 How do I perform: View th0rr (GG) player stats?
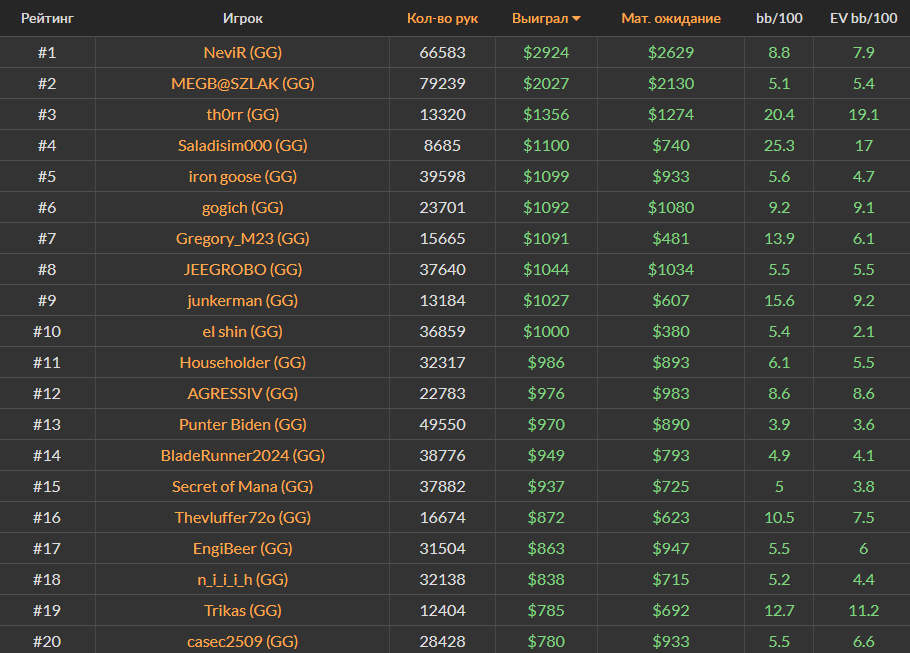pos(242,114)
